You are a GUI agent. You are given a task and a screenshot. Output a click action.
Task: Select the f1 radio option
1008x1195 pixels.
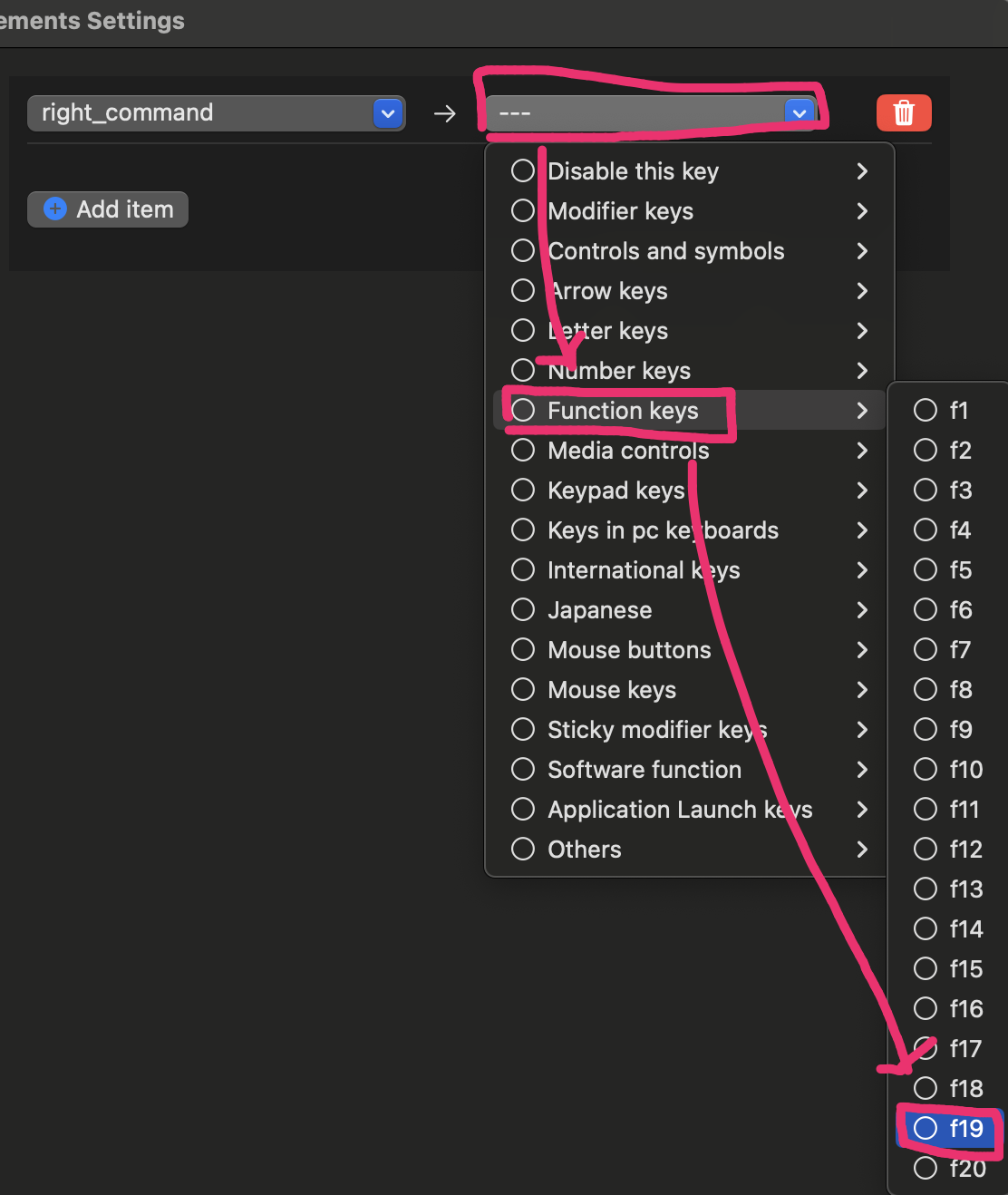(926, 411)
